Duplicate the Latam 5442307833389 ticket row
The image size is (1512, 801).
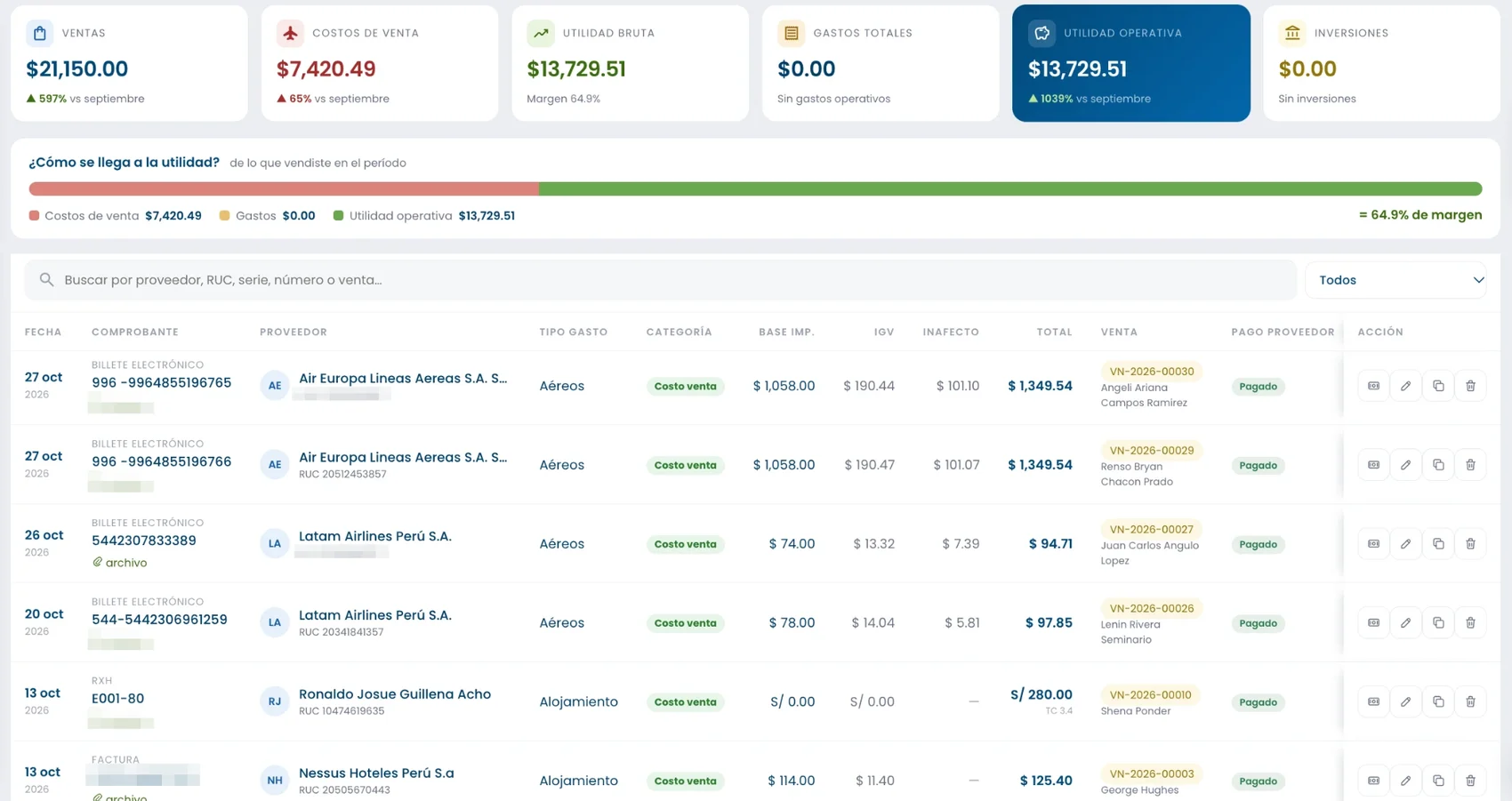click(x=1438, y=544)
